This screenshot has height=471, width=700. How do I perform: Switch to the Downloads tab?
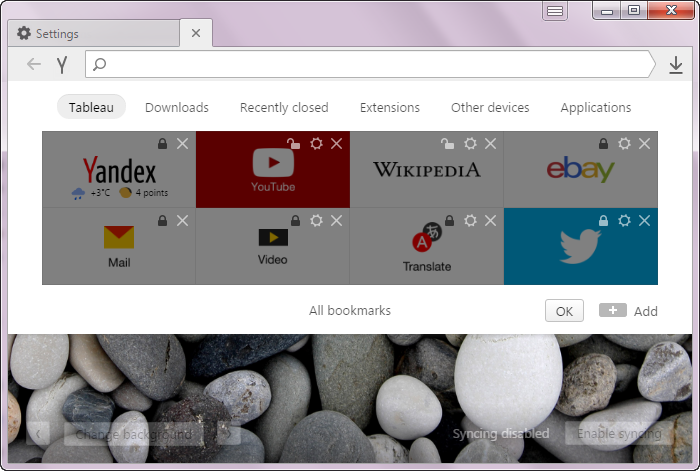click(x=177, y=108)
